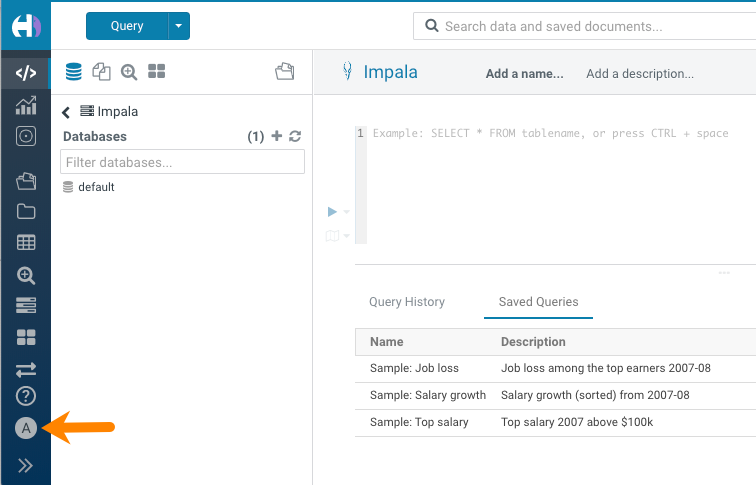Open the user profile 'A' avatar
This screenshot has width=756, height=485.
(x=26, y=428)
